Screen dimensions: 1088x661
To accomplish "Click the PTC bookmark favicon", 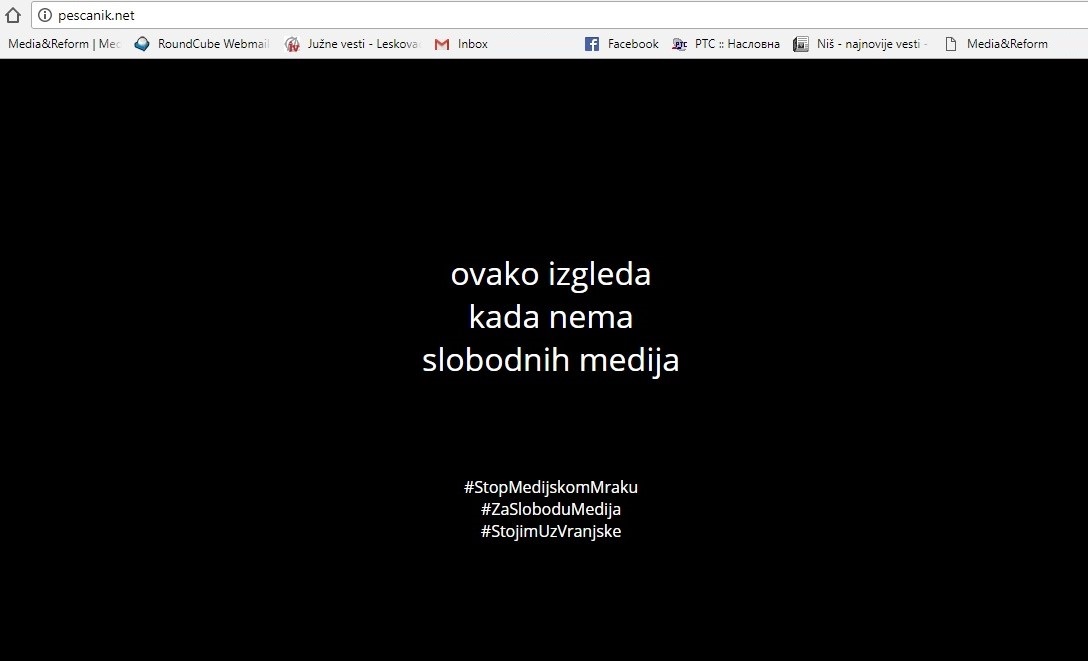I will (680, 44).
